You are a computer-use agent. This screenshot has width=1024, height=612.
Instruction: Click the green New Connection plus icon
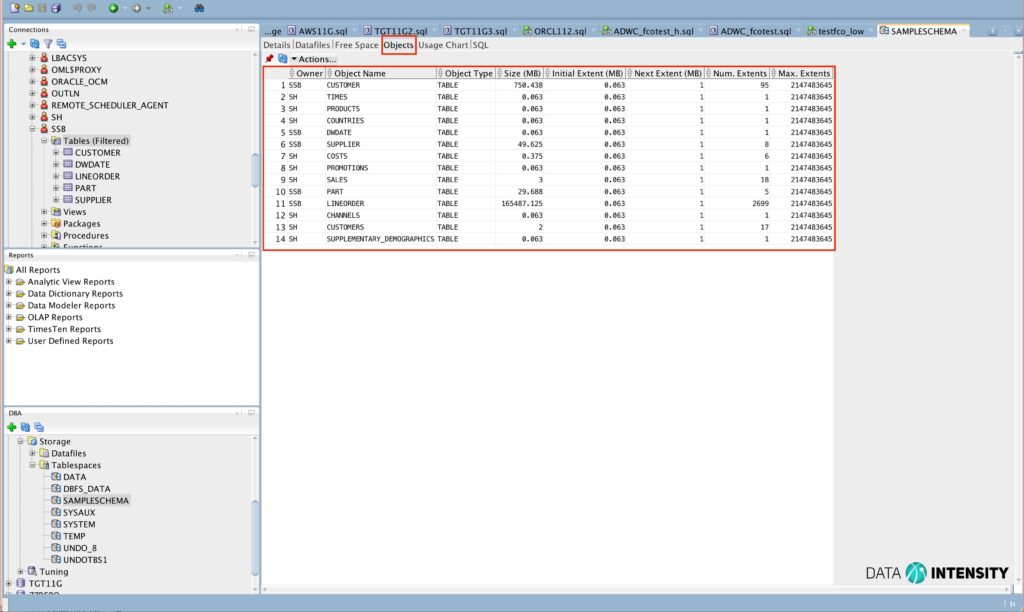point(11,44)
